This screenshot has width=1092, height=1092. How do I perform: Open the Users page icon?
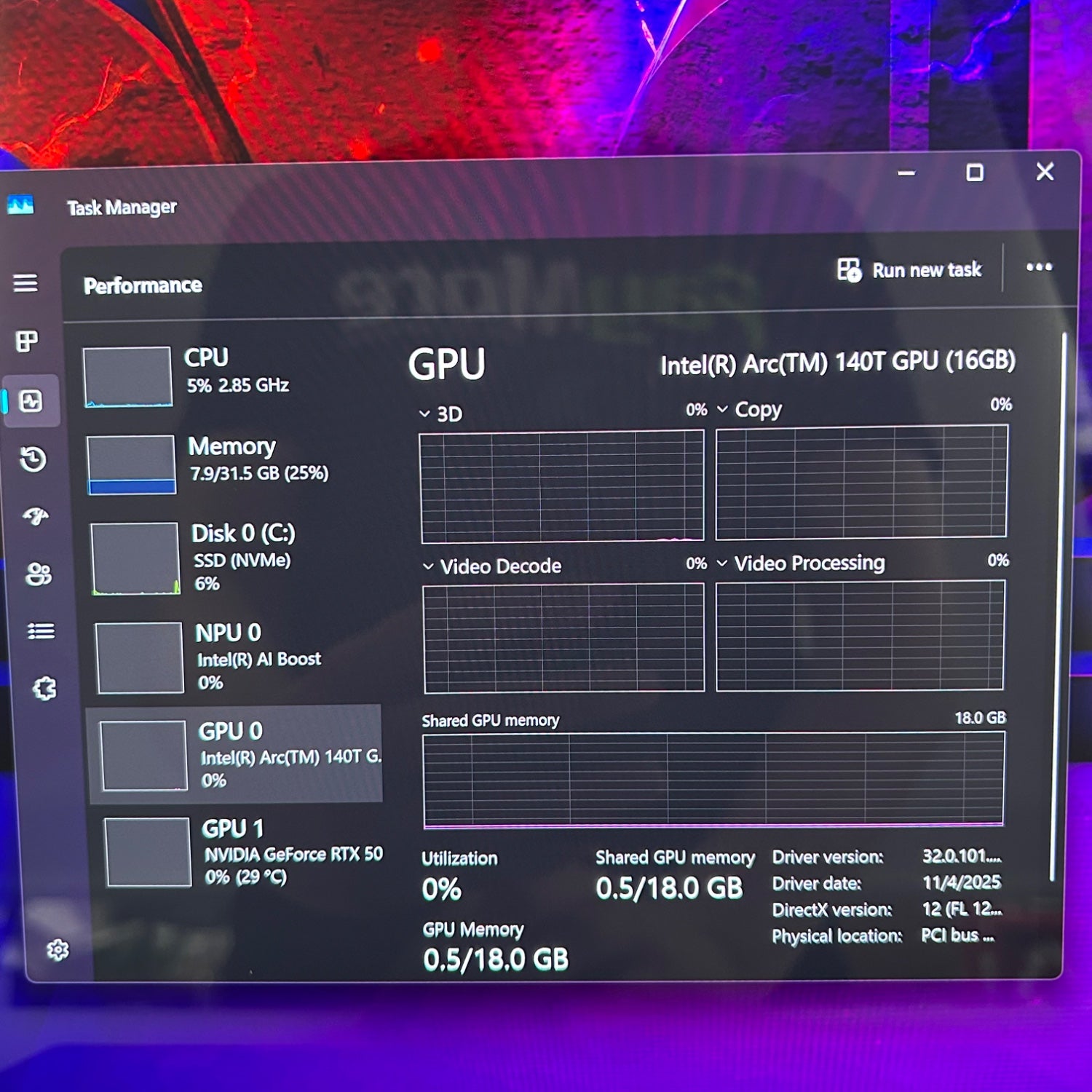[x=39, y=574]
